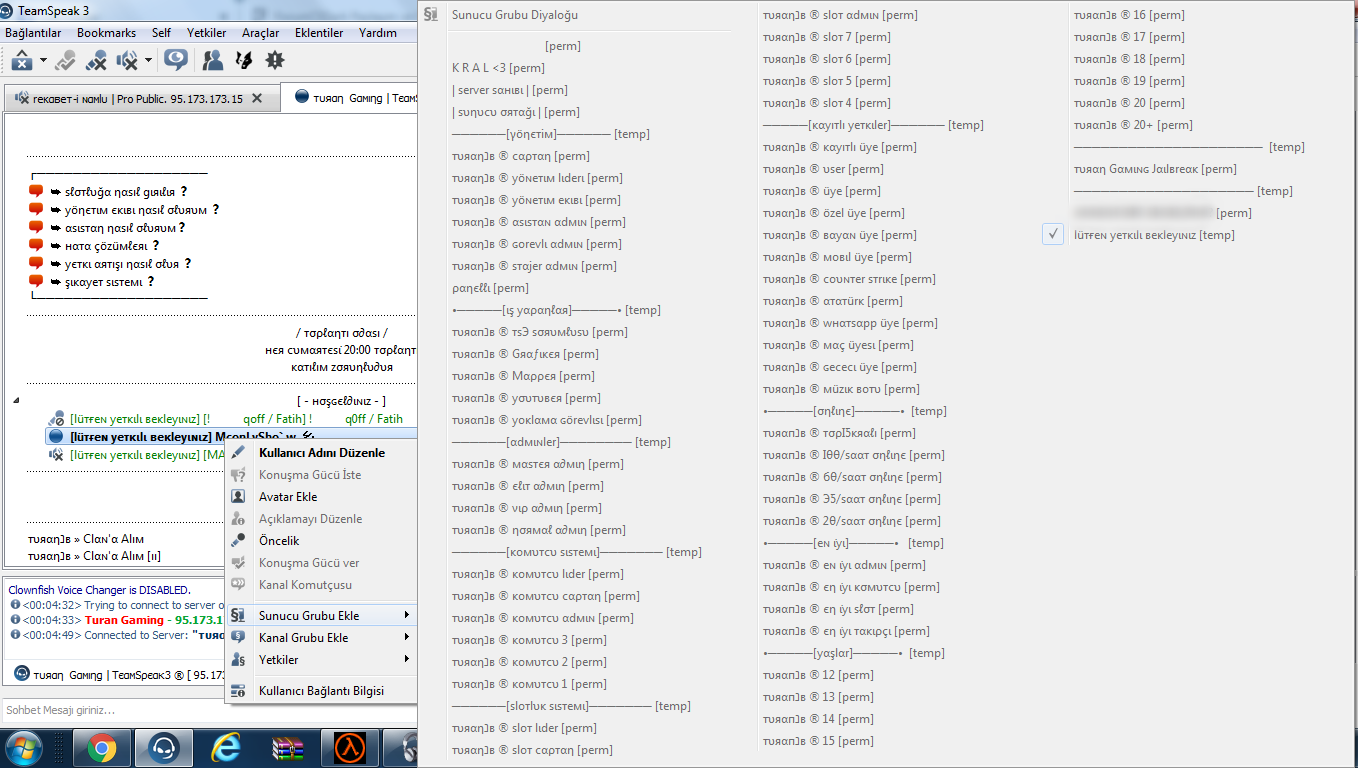Screen dimensions: 1358x768
Task: Open the dropdown arrow beside mute speakers
Action: 148,61
